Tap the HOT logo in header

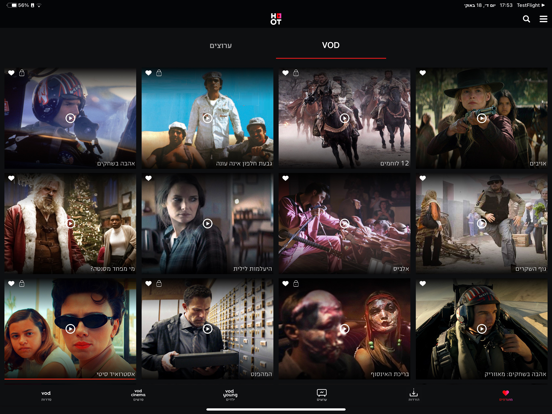click(x=276, y=19)
